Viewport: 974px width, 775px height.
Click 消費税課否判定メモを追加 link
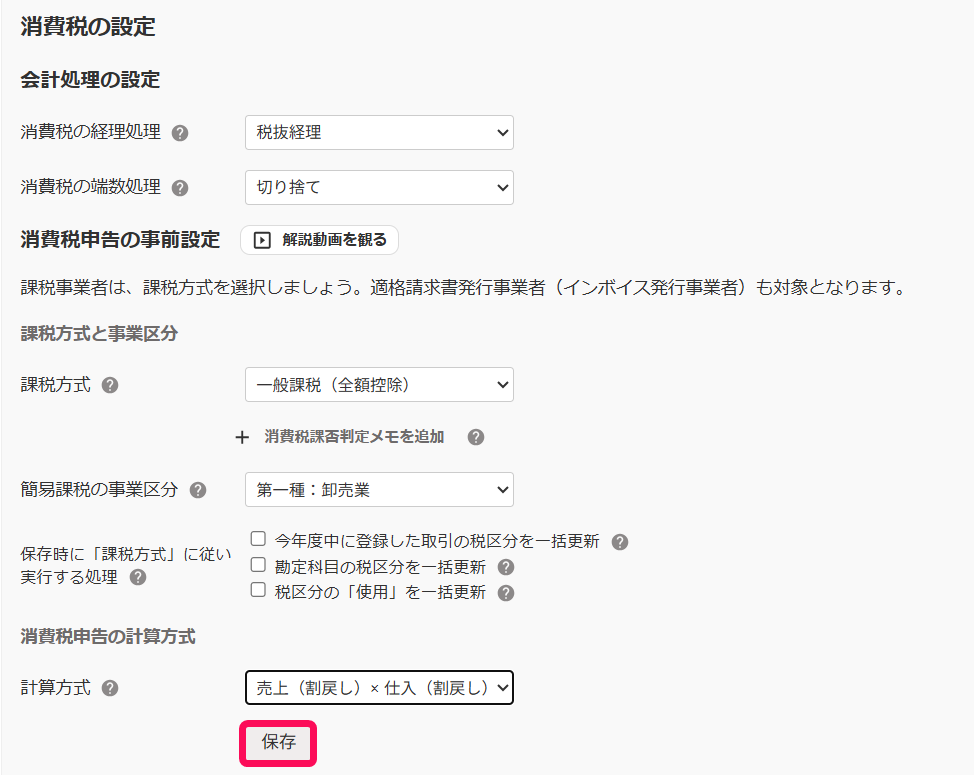click(354, 437)
